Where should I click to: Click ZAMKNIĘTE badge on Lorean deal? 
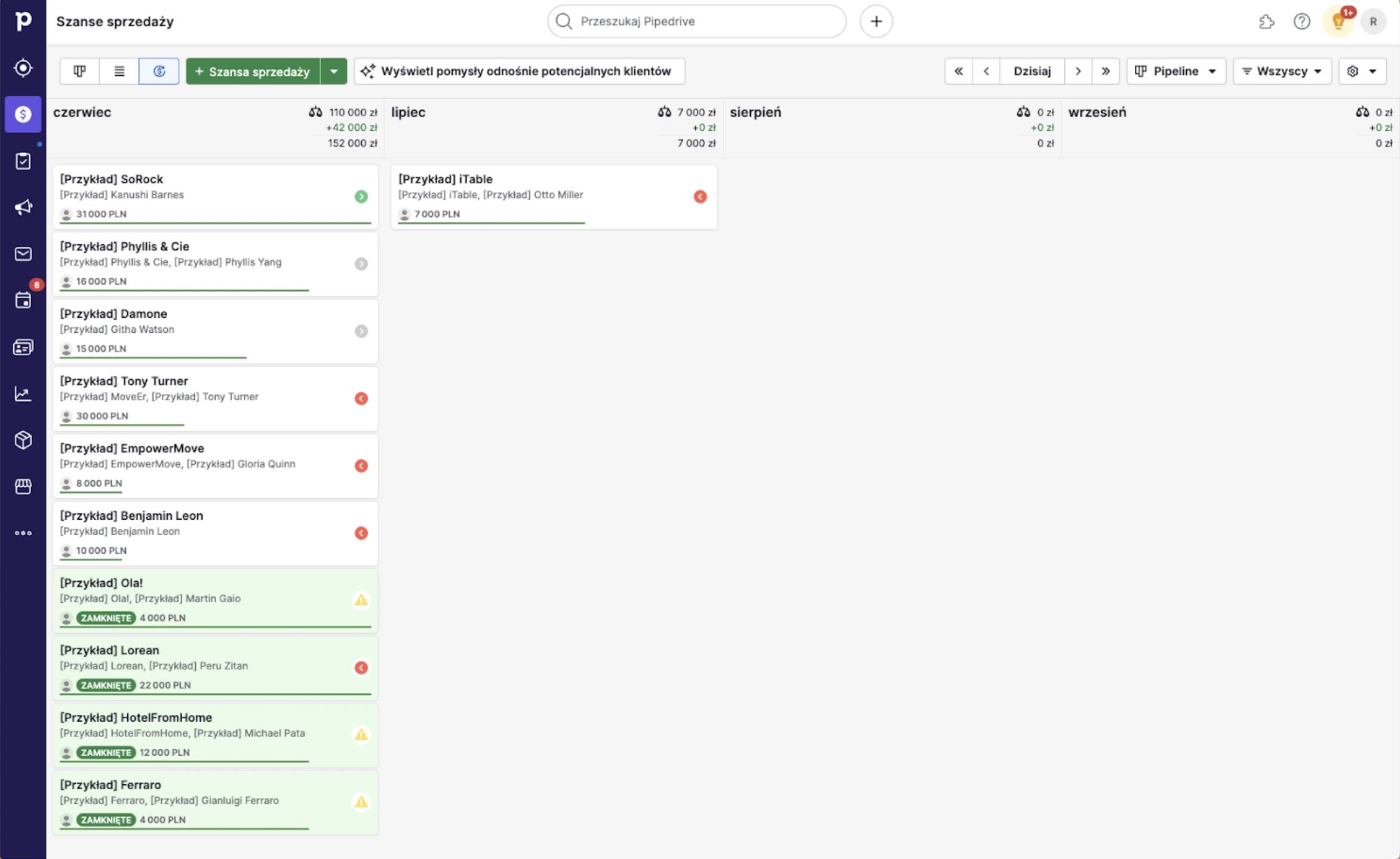(106, 685)
